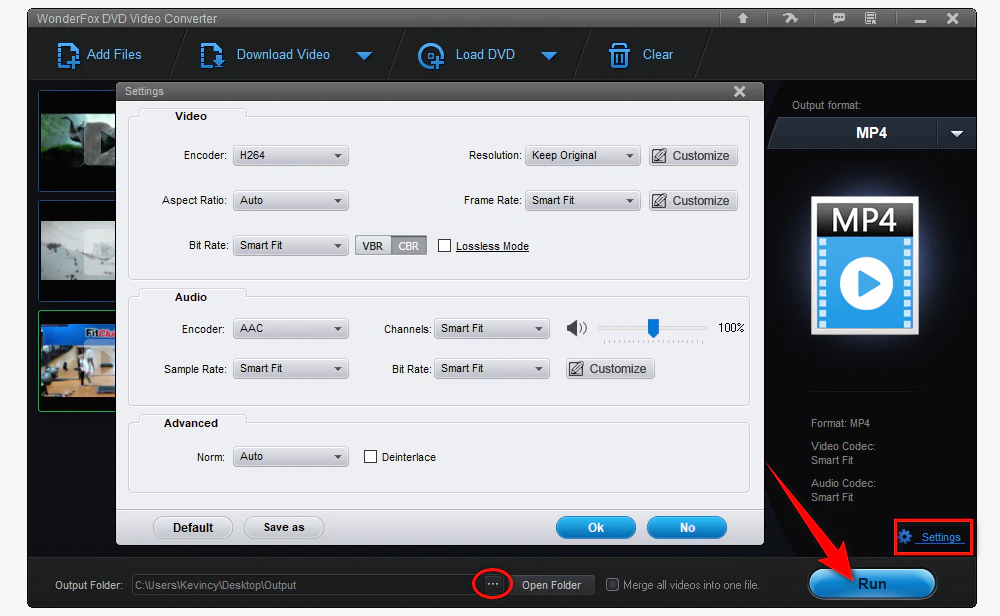The height and width of the screenshot is (616, 1000).
Task: Click the register list icon in title bar
Action: point(871,18)
